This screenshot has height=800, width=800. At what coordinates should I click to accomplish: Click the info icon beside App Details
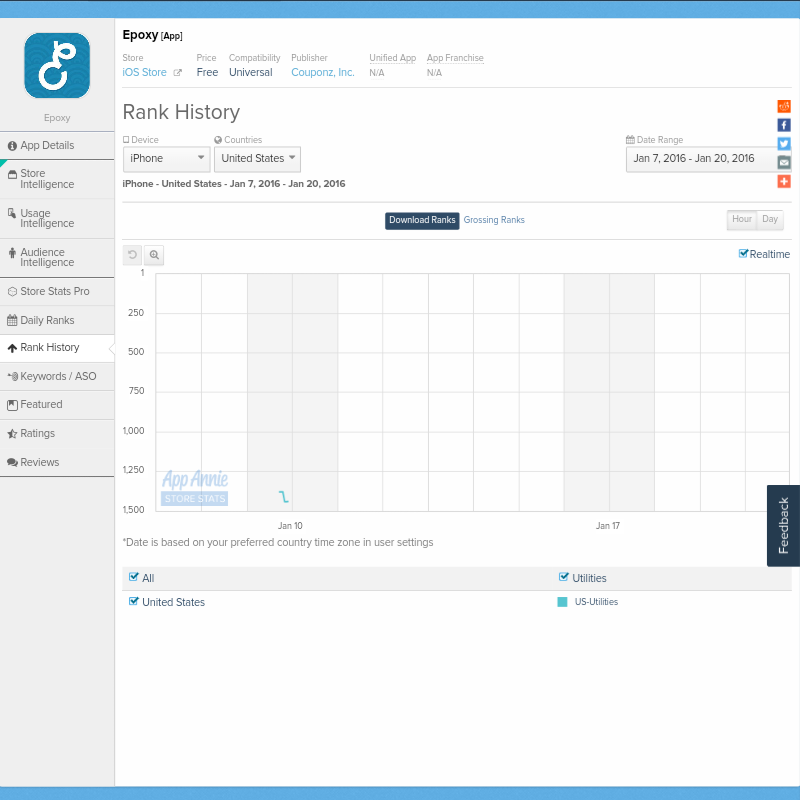click(x=12, y=146)
